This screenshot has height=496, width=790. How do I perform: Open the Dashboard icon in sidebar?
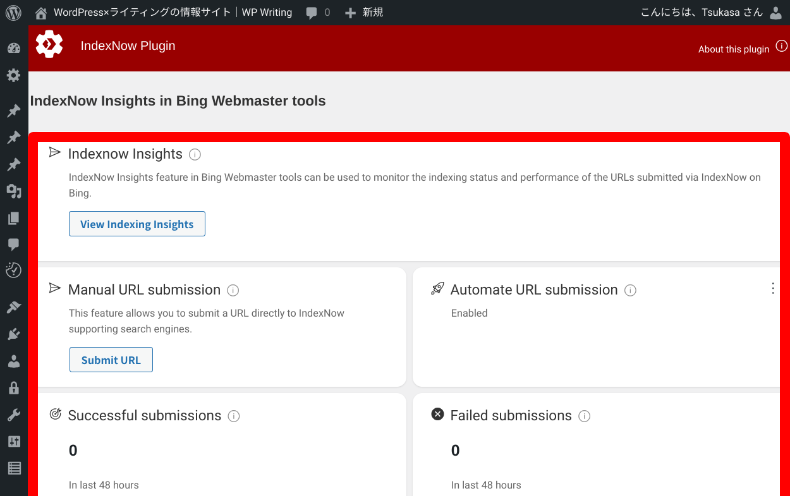click(x=14, y=48)
